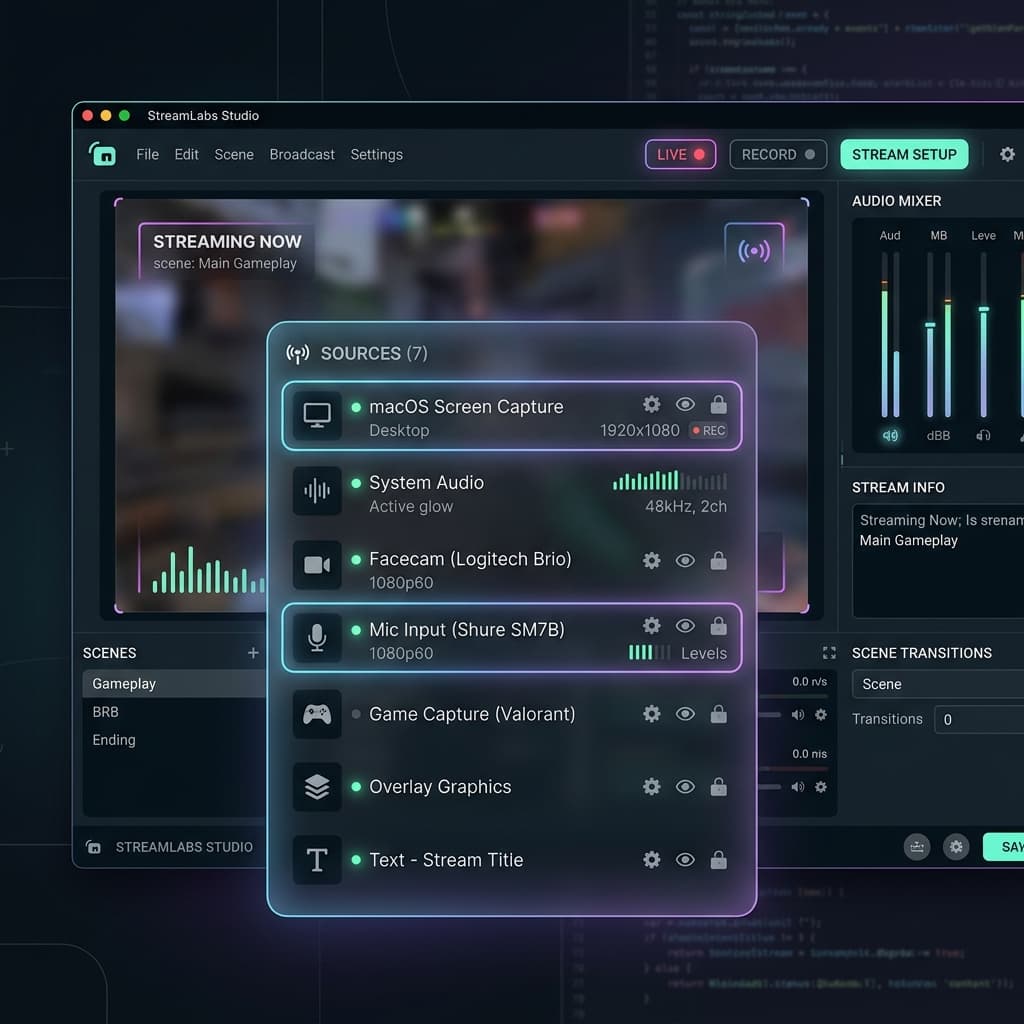
Task: Lock the macOS Screen Capture source
Action: pyautogui.click(x=719, y=404)
